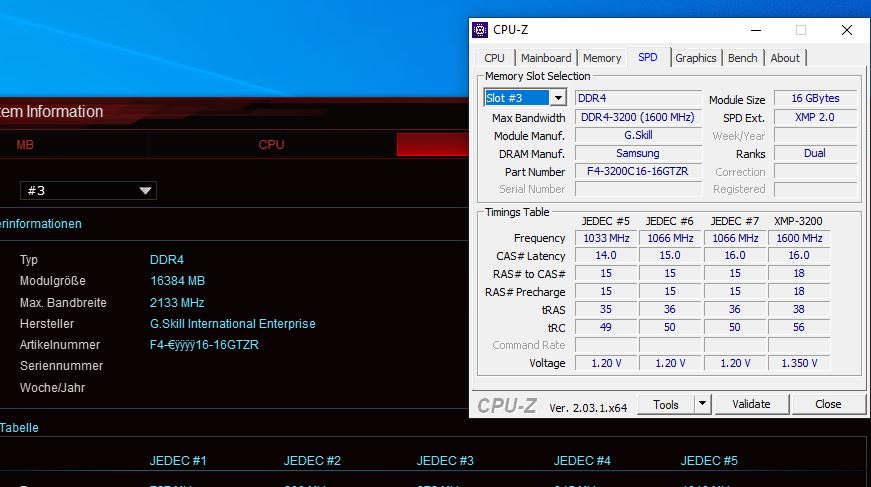
Task: Click the JEDEC #3 header in System Information
Action: coord(445,461)
